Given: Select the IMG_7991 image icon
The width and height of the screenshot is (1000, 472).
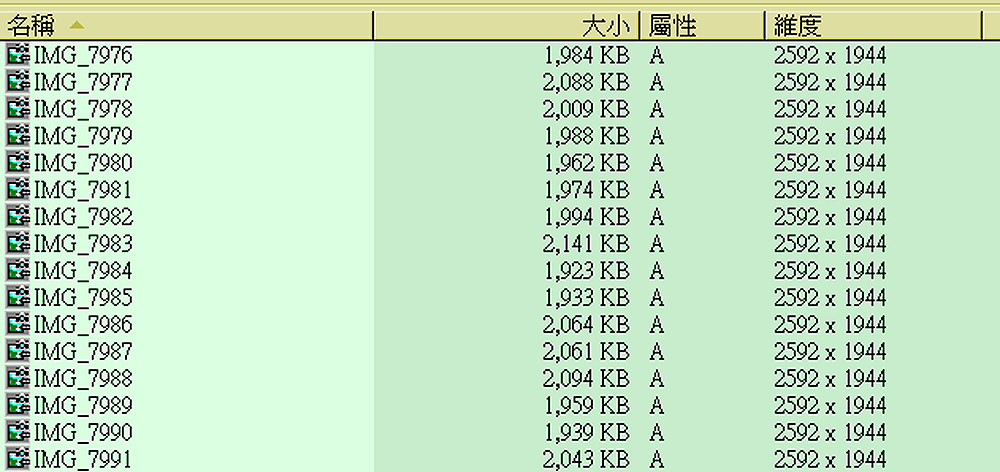Looking at the screenshot, I should click(x=18, y=459).
